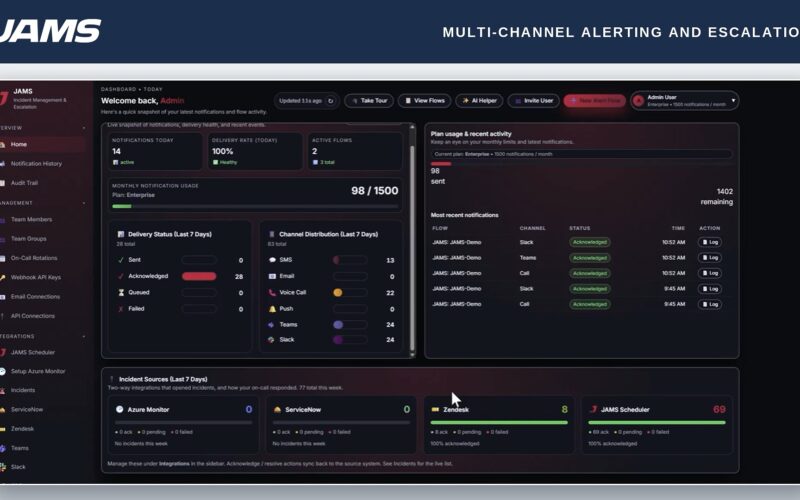Open the Home page in sidebar
Image resolution: width=800 pixels, height=500 pixels.
[x=42, y=144]
